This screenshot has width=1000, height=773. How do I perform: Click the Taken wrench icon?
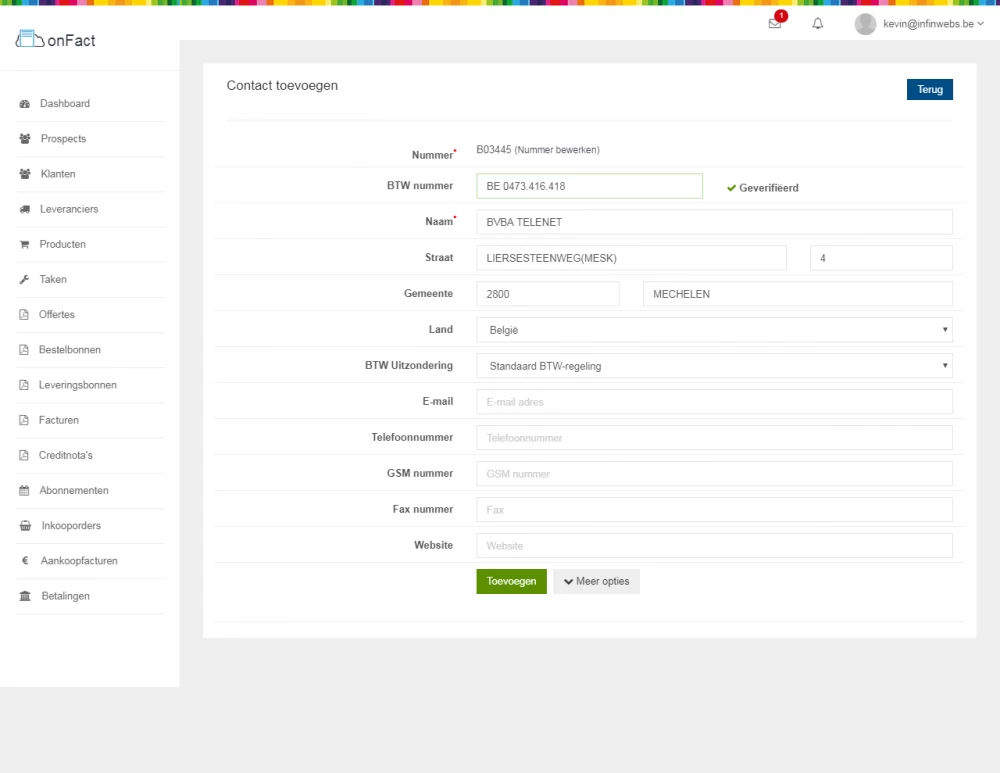[x=25, y=280]
